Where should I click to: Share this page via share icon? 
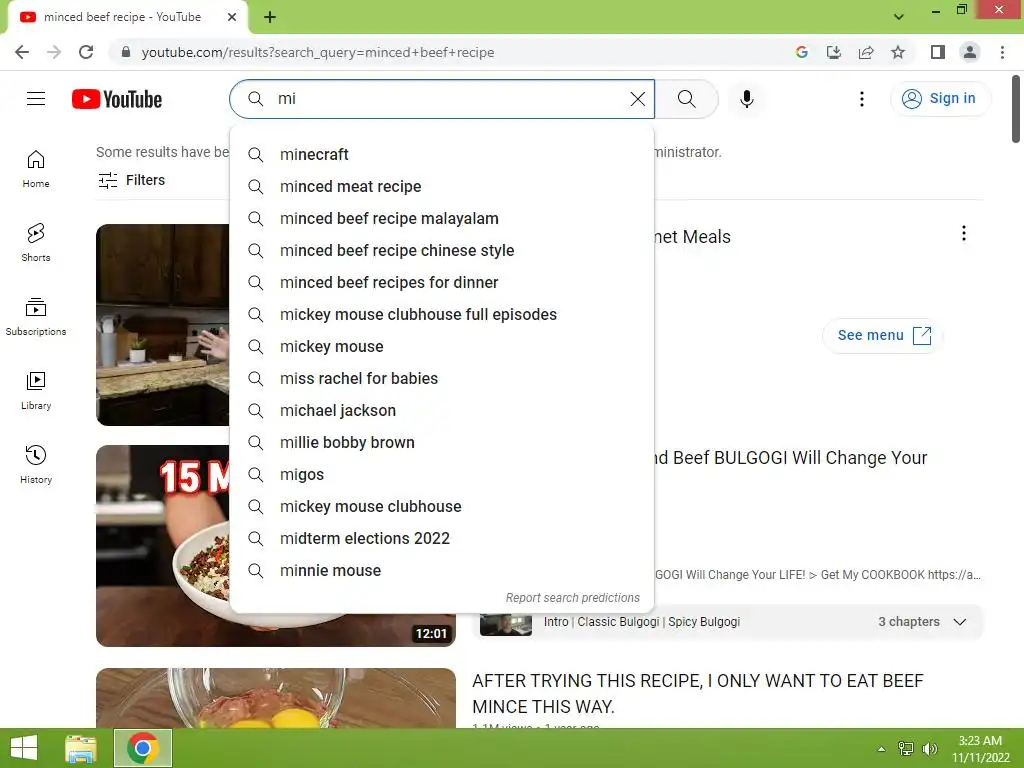point(866,52)
